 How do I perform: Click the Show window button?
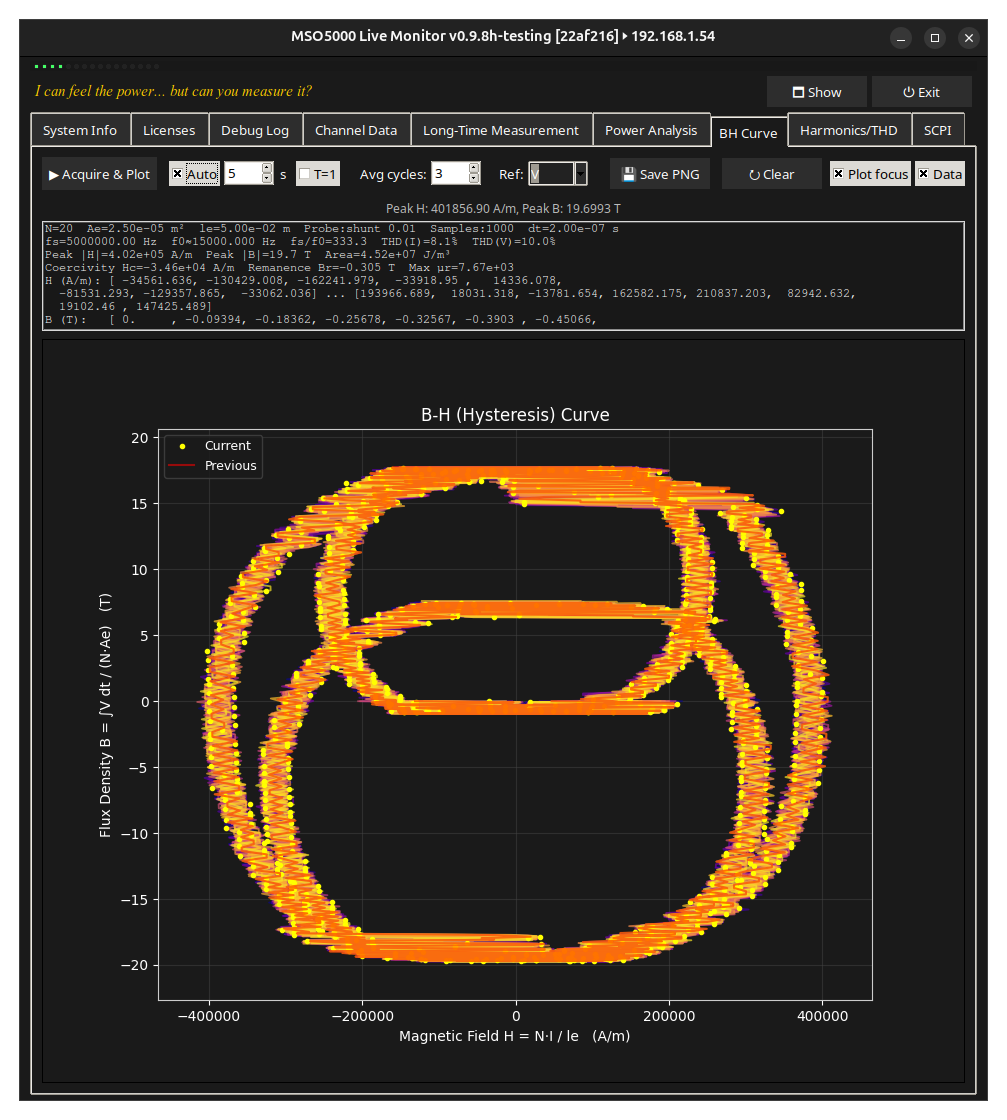tap(816, 92)
